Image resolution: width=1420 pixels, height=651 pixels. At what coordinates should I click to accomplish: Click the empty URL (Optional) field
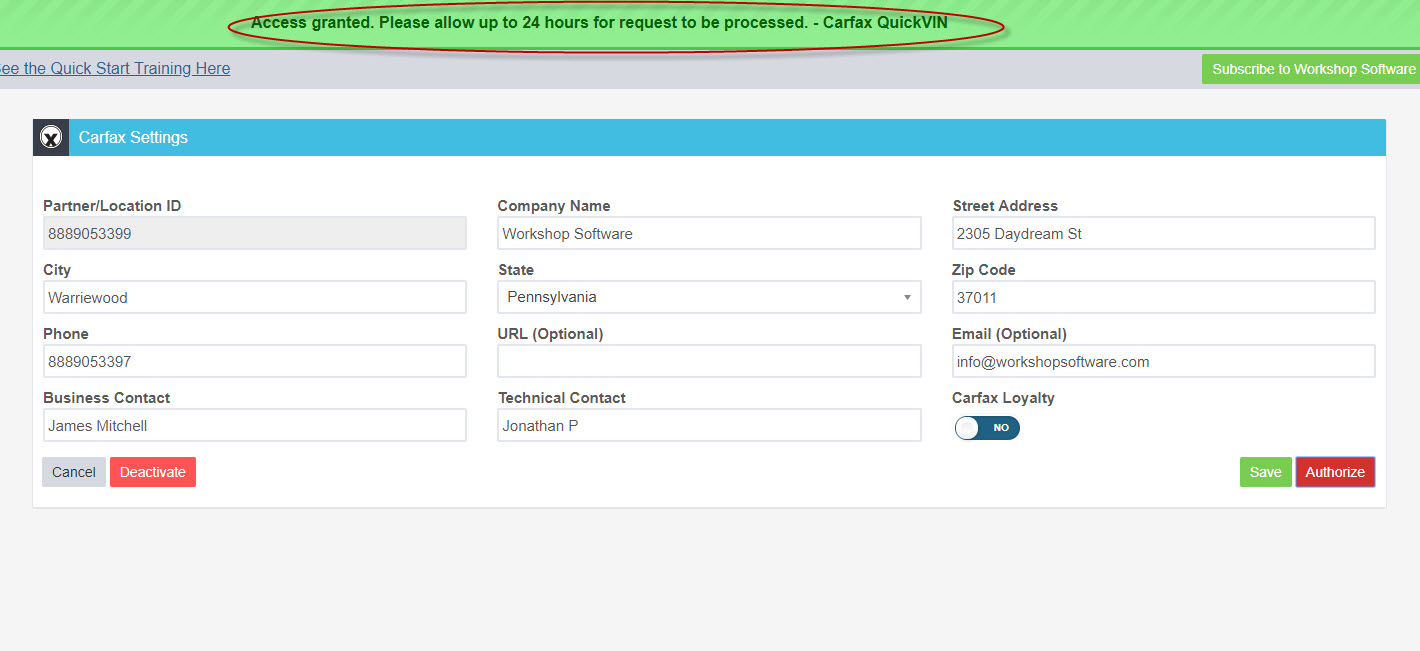[x=709, y=361]
